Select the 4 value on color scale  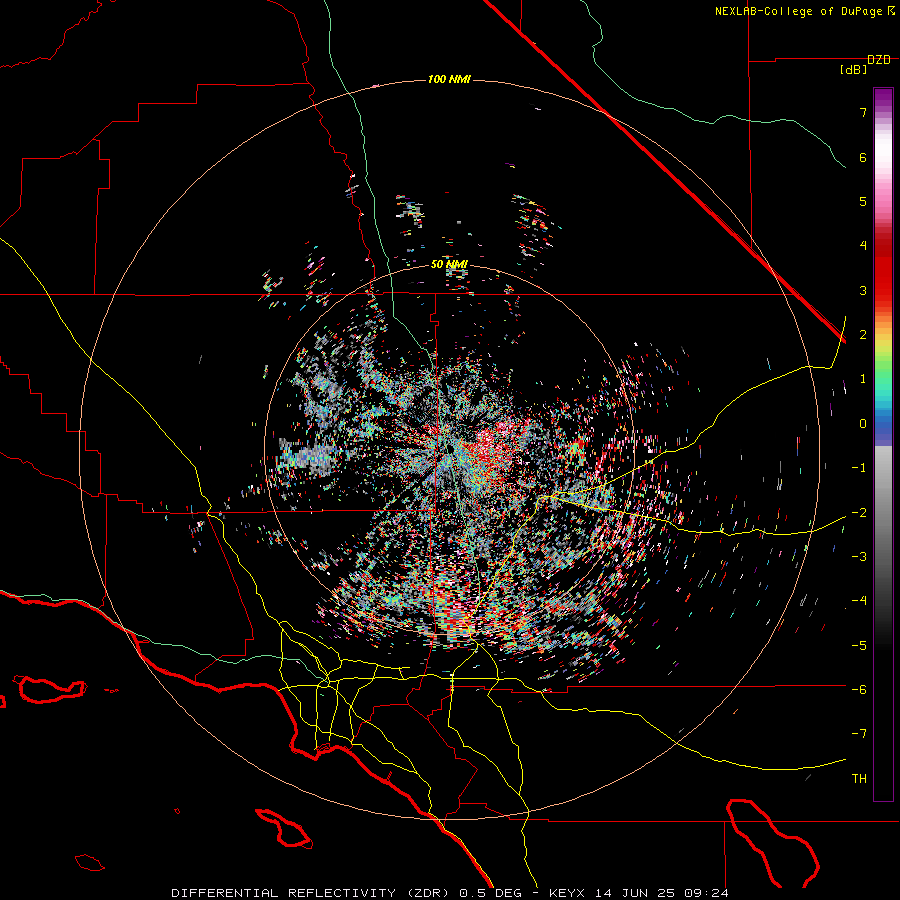coord(863,246)
